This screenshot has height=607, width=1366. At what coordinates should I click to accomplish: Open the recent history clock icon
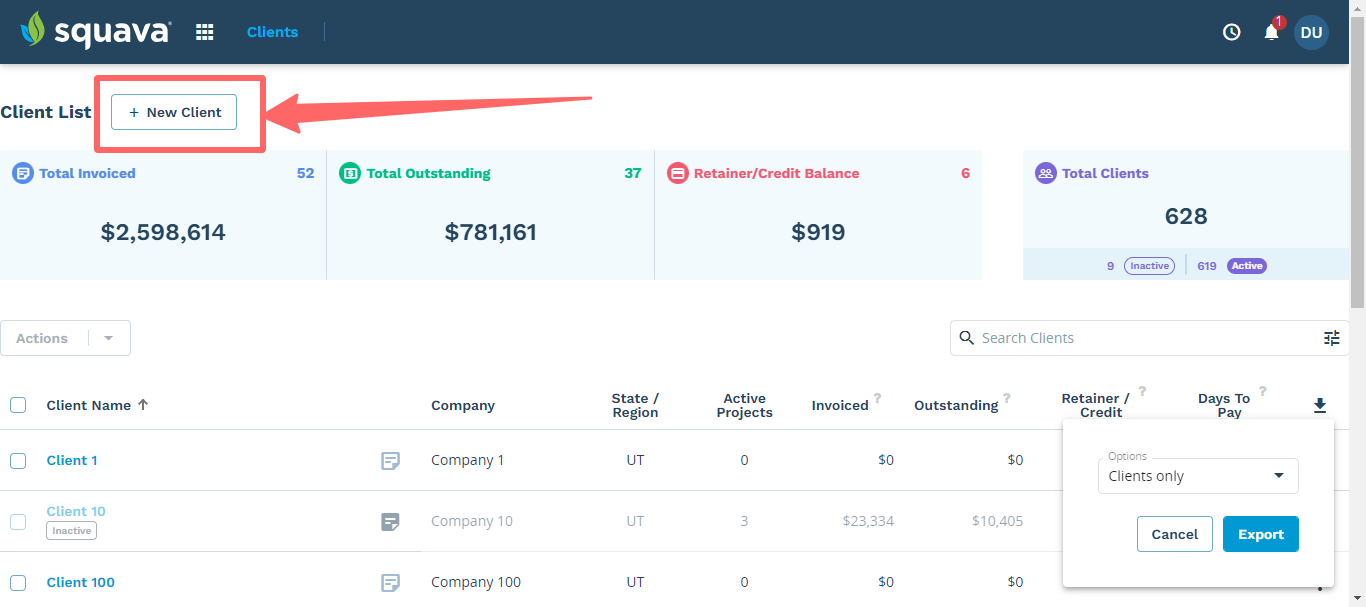(1230, 31)
